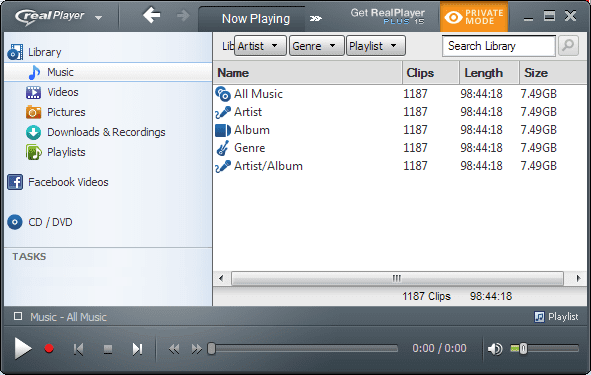Select the Genre row in the list

pyautogui.click(x=400, y=148)
